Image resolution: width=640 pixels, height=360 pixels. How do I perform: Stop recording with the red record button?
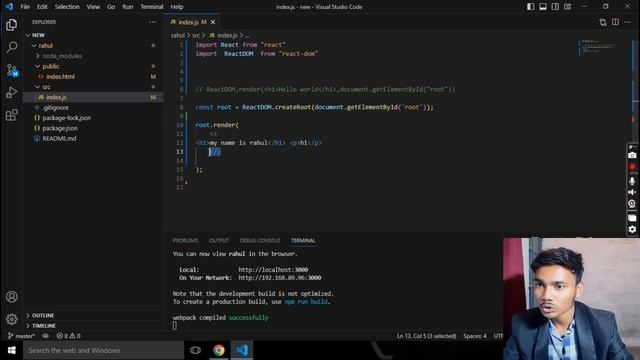click(632, 167)
